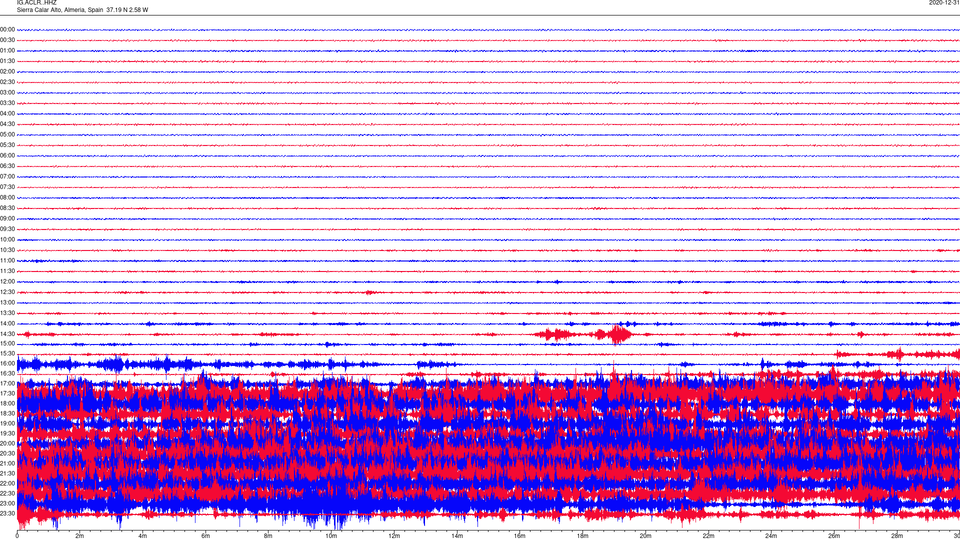This screenshot has height=540, width=960.
Task: Select the 18m axis tick label
Action: point(582,536)
